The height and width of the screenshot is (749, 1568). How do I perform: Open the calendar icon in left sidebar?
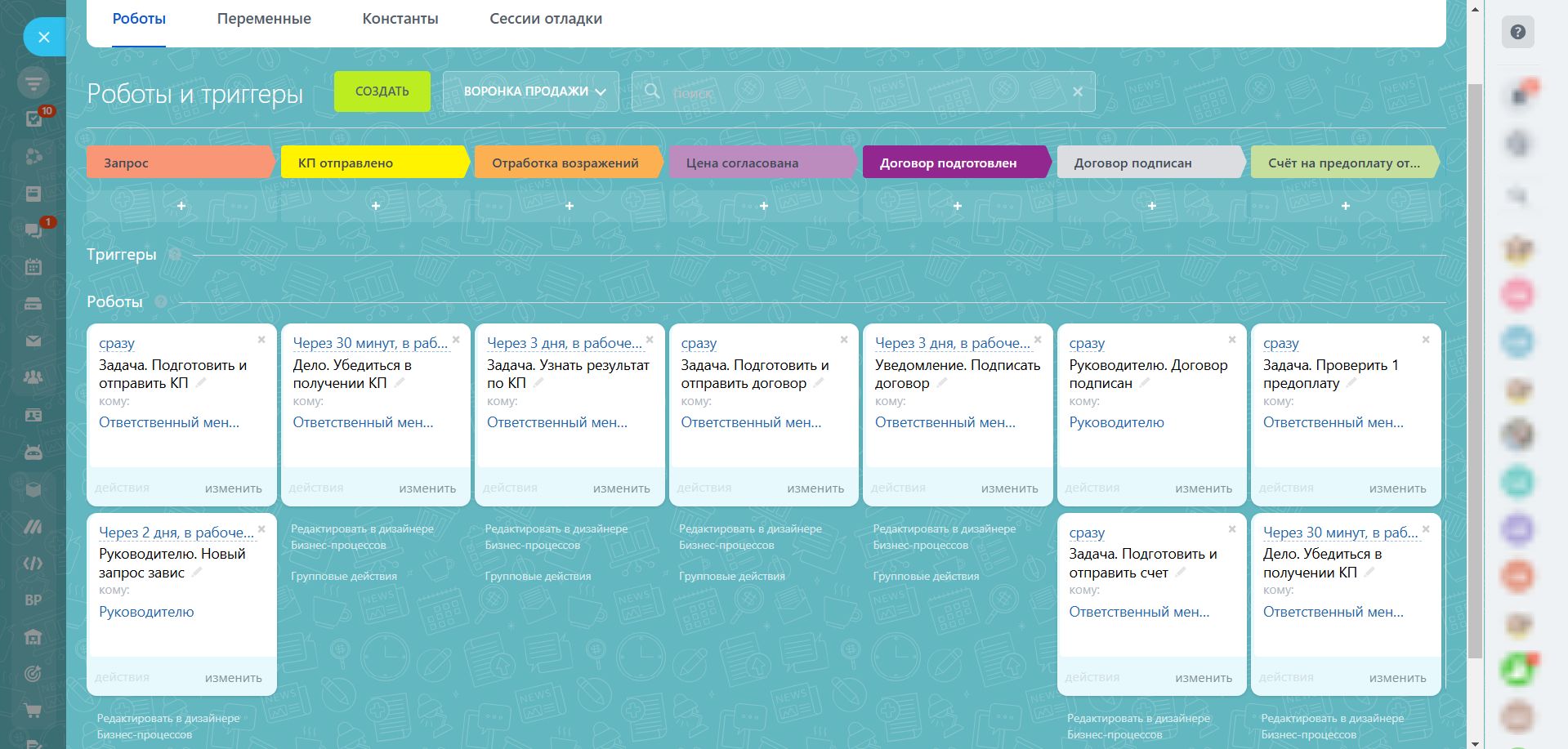[34, 266]
